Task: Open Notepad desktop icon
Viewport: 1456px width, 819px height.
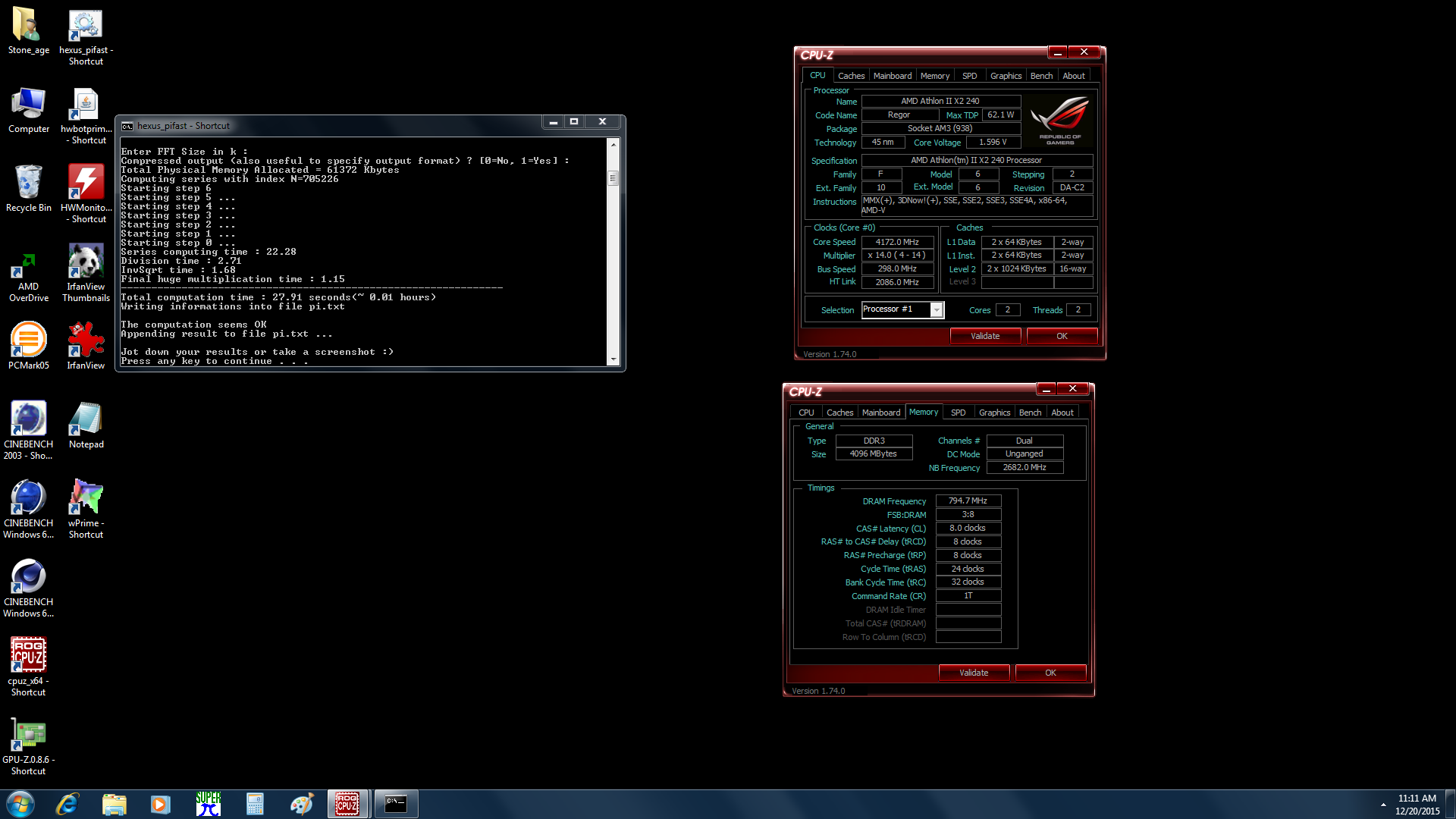Action: point(86,425)
